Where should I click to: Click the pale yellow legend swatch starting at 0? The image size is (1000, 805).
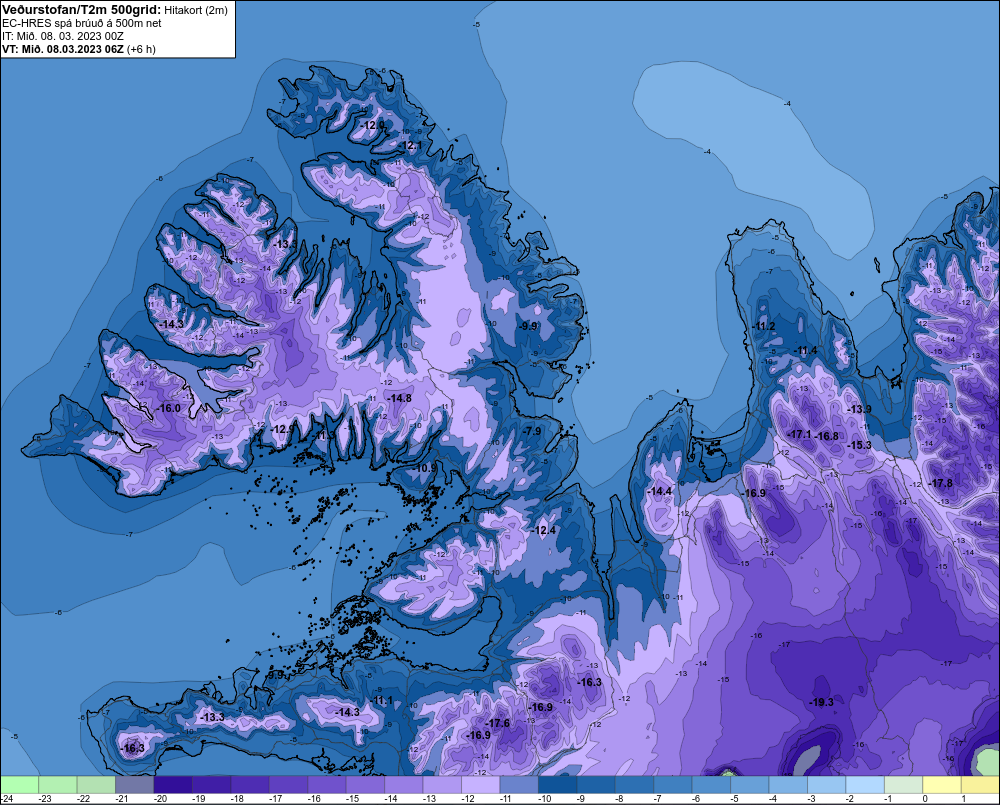[942, 784]
